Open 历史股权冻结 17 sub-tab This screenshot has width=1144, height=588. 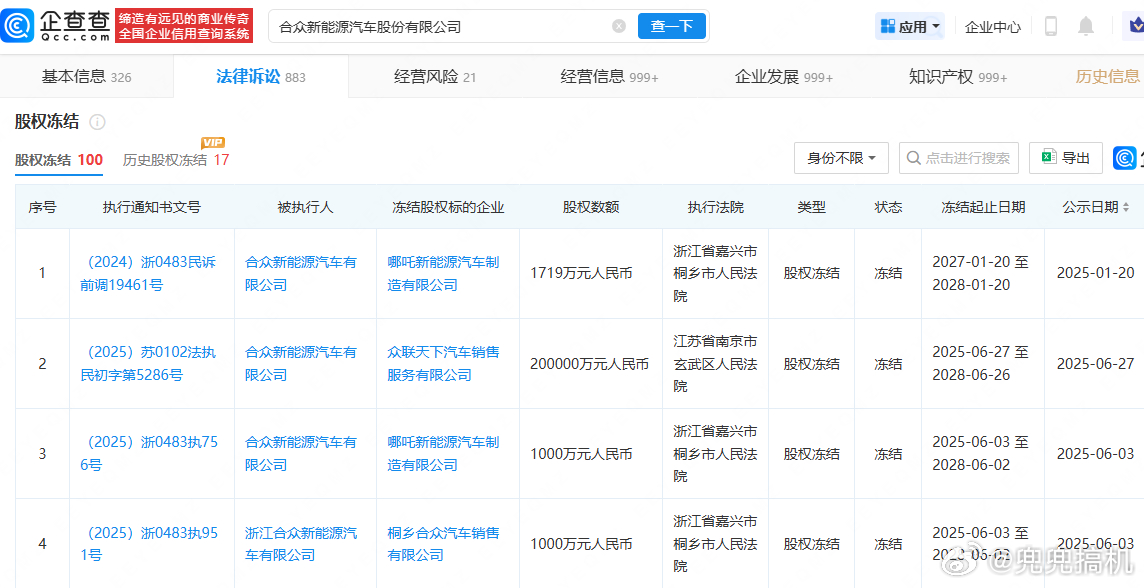click(176, 160)
